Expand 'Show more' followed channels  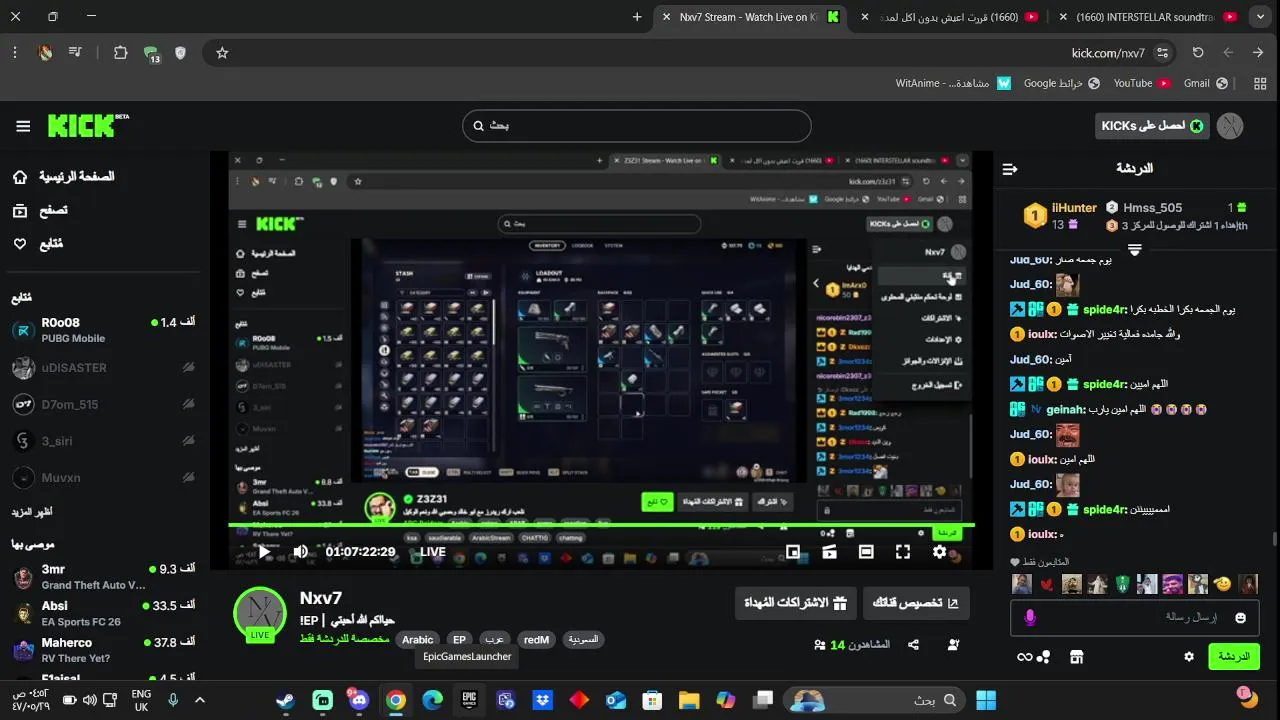[x=32, y=512]
